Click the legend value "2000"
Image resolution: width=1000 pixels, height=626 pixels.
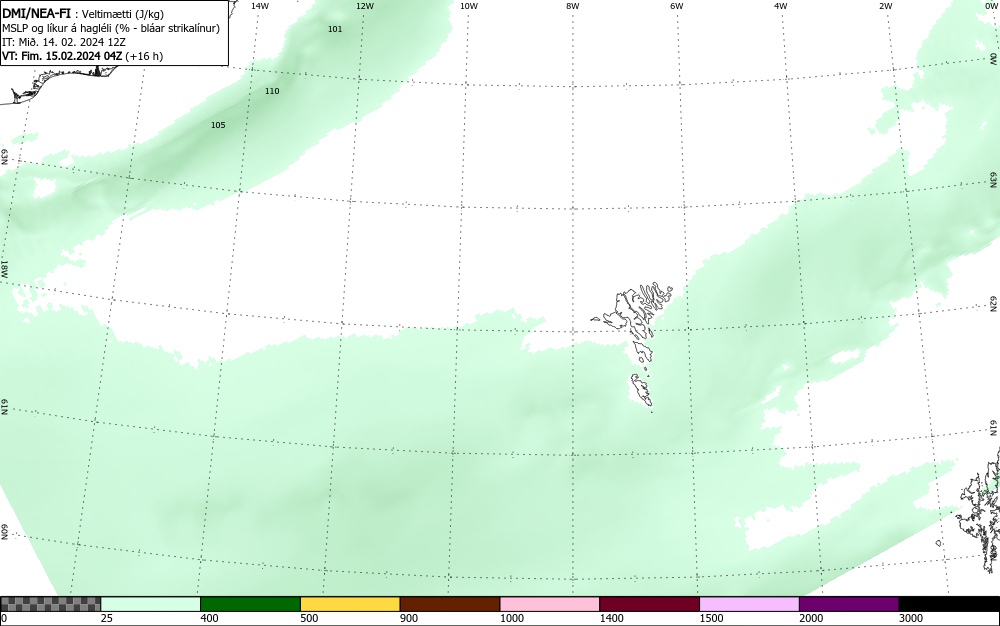[811, 618]
